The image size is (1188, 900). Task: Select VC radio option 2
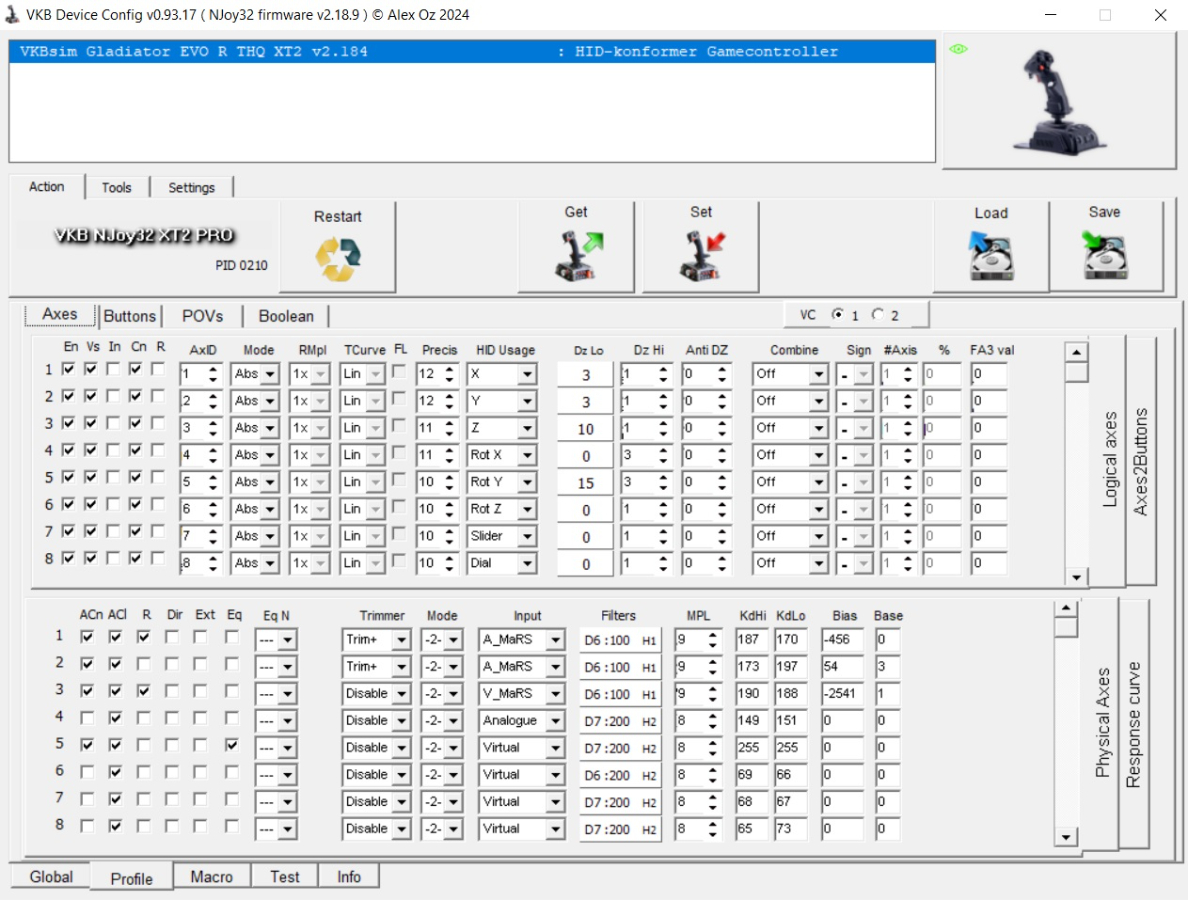coord(877,314)
